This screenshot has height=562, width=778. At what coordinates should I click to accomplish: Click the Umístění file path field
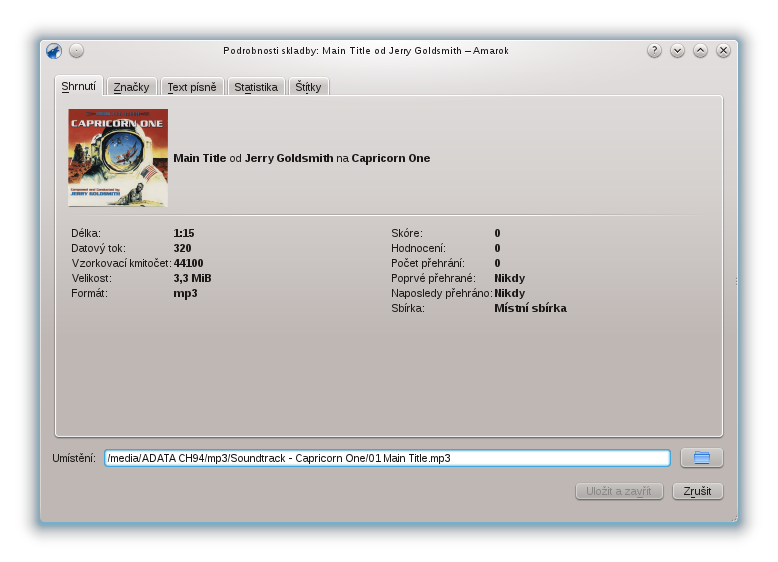tap(387, 458)
